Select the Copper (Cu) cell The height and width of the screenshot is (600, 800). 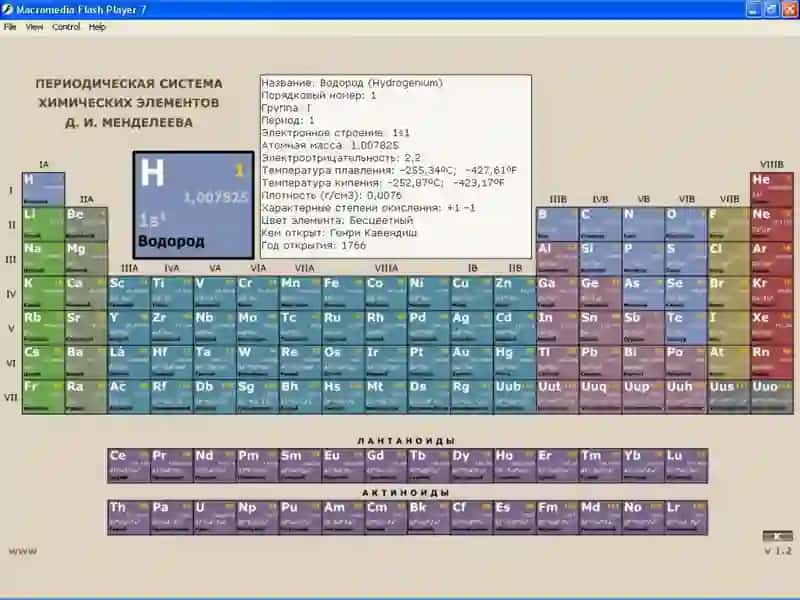tap(472, 293)
